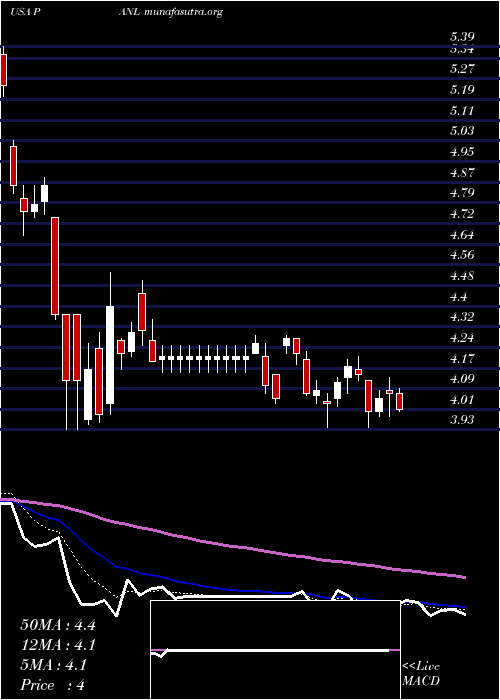Click the 4.4 price axis label
Viewport: 500px width, 700px height.
pyautogui.click(x=458, y=297)
